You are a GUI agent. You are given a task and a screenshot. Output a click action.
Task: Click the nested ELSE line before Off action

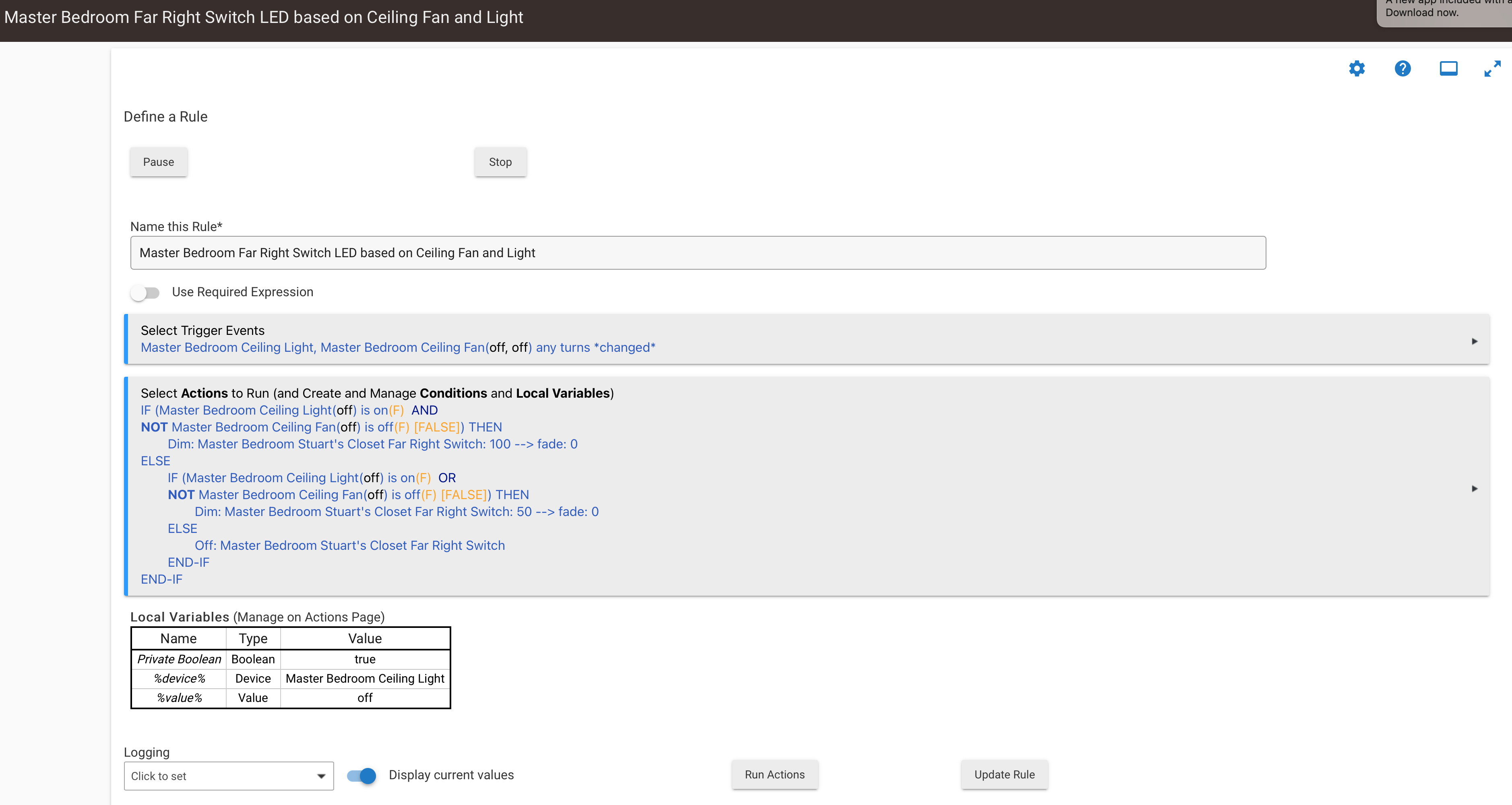point(182,528)
